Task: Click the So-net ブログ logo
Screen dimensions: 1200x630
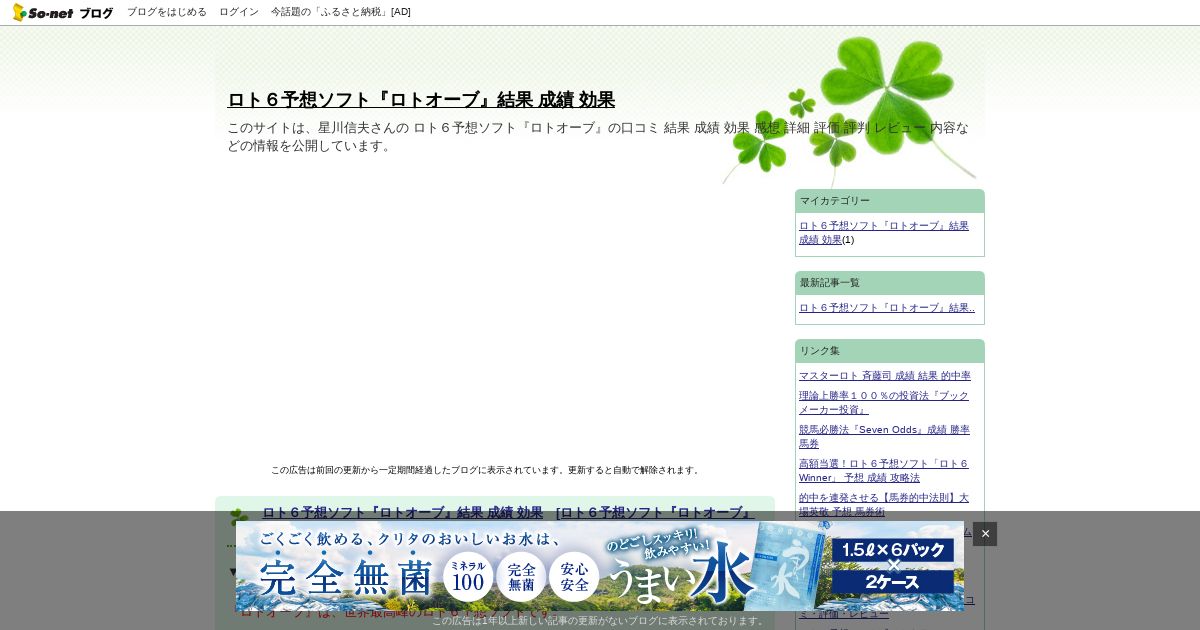Action: (63, 12)
